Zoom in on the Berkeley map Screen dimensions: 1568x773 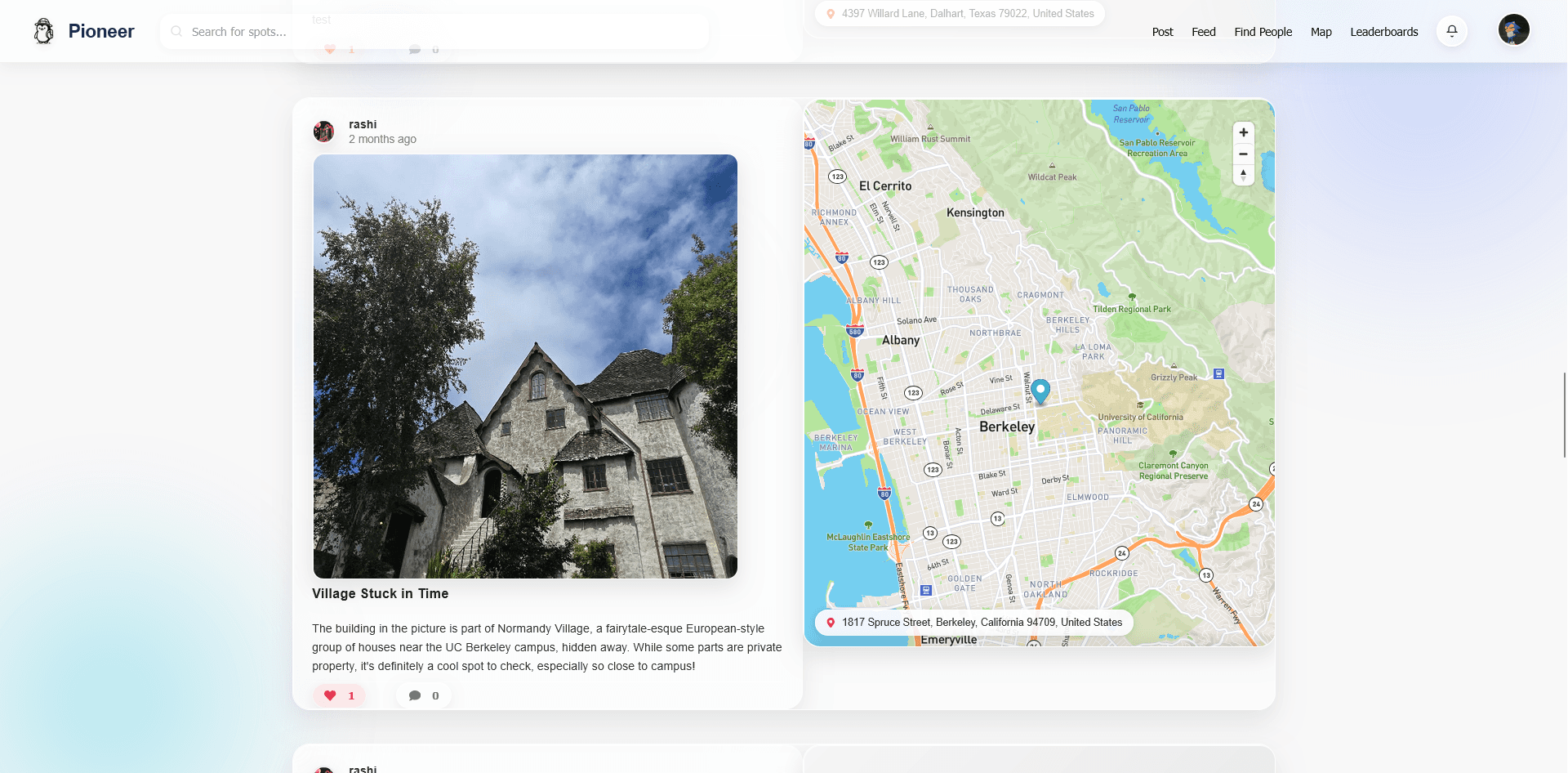click(1243, 132)
